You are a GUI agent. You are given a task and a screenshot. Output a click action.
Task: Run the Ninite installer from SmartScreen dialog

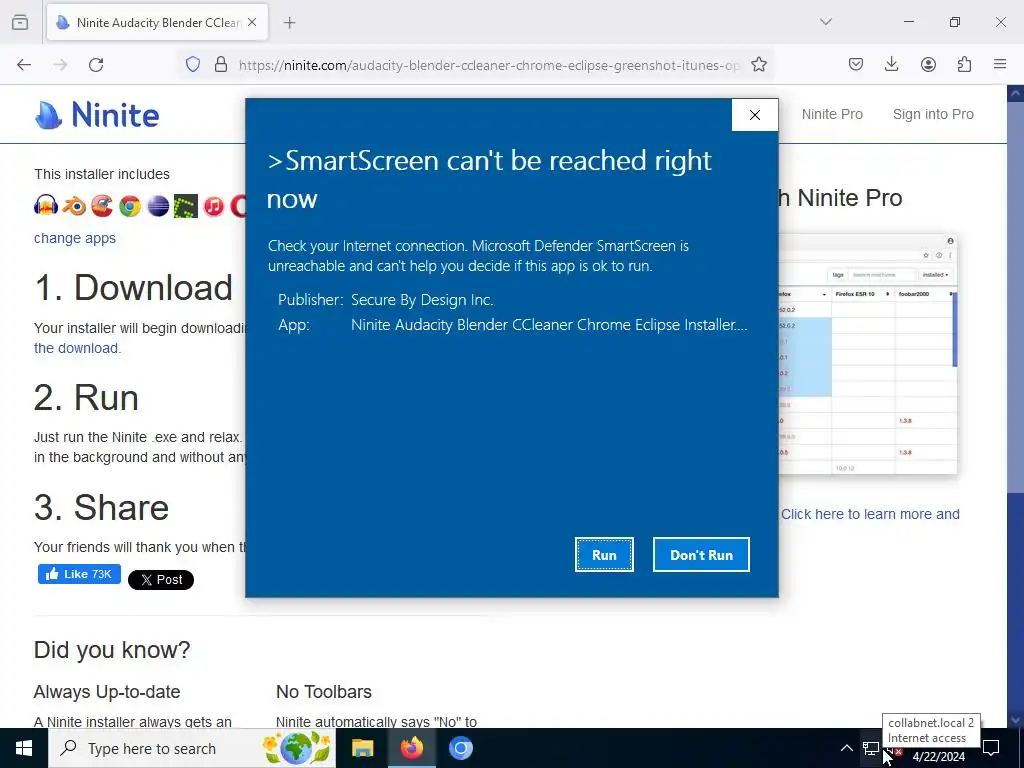pyautogui.click(x=604, y=554)
